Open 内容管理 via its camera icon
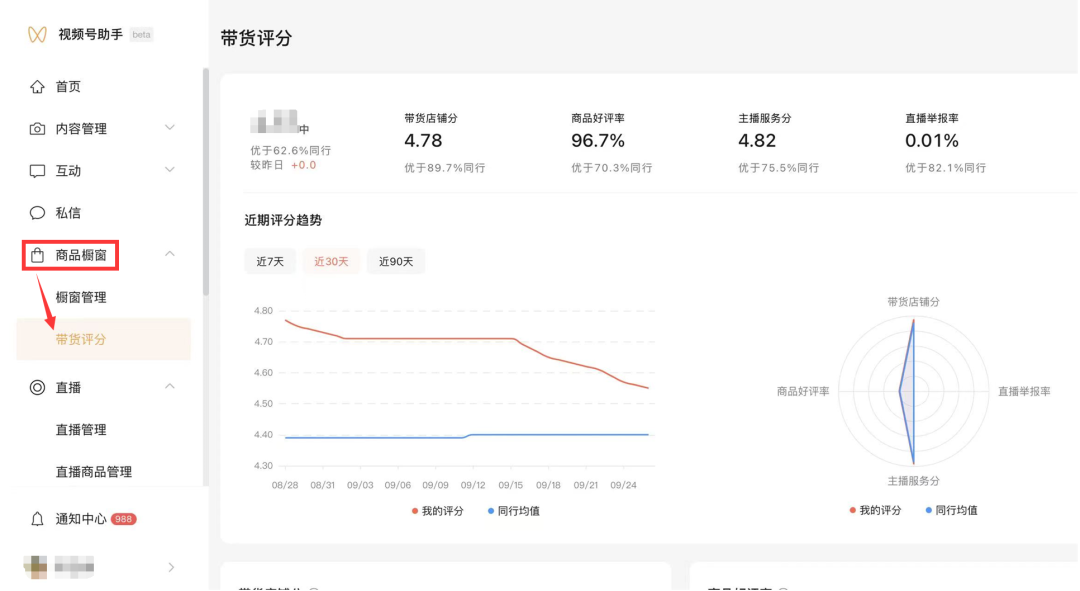The width and height of the screenshot is (1080, 591). coord(35,128)
